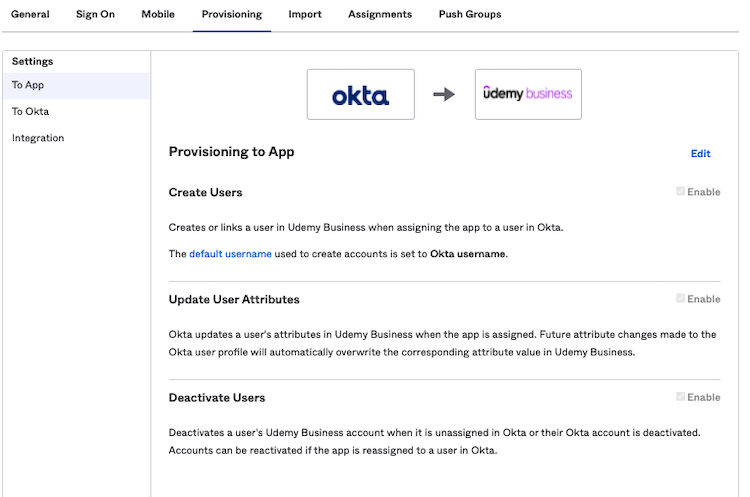
Task: Toggle the Update User Attributes Enable checkbox
Action: coord(681,299)
